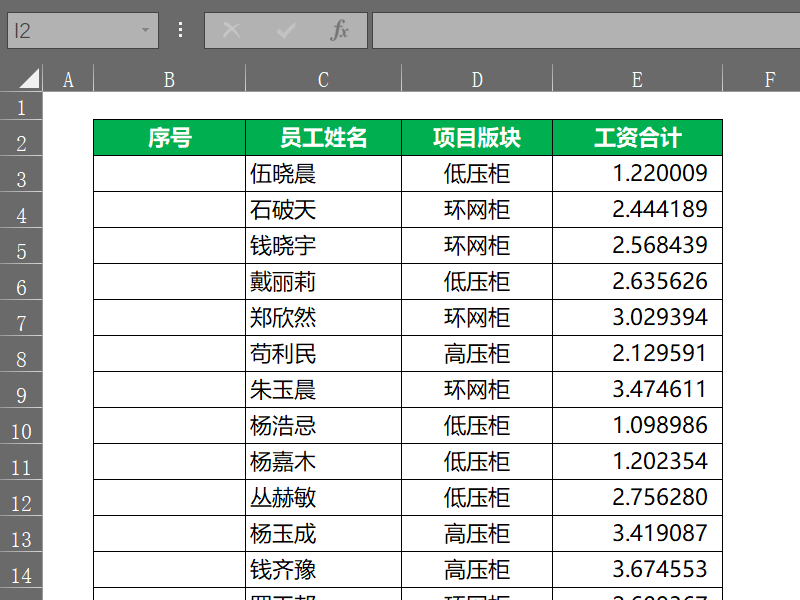Viewport: 800px width, 600px height.
Task: Click 环网柜 in the 石破天 row
Action: pos(477,210)
